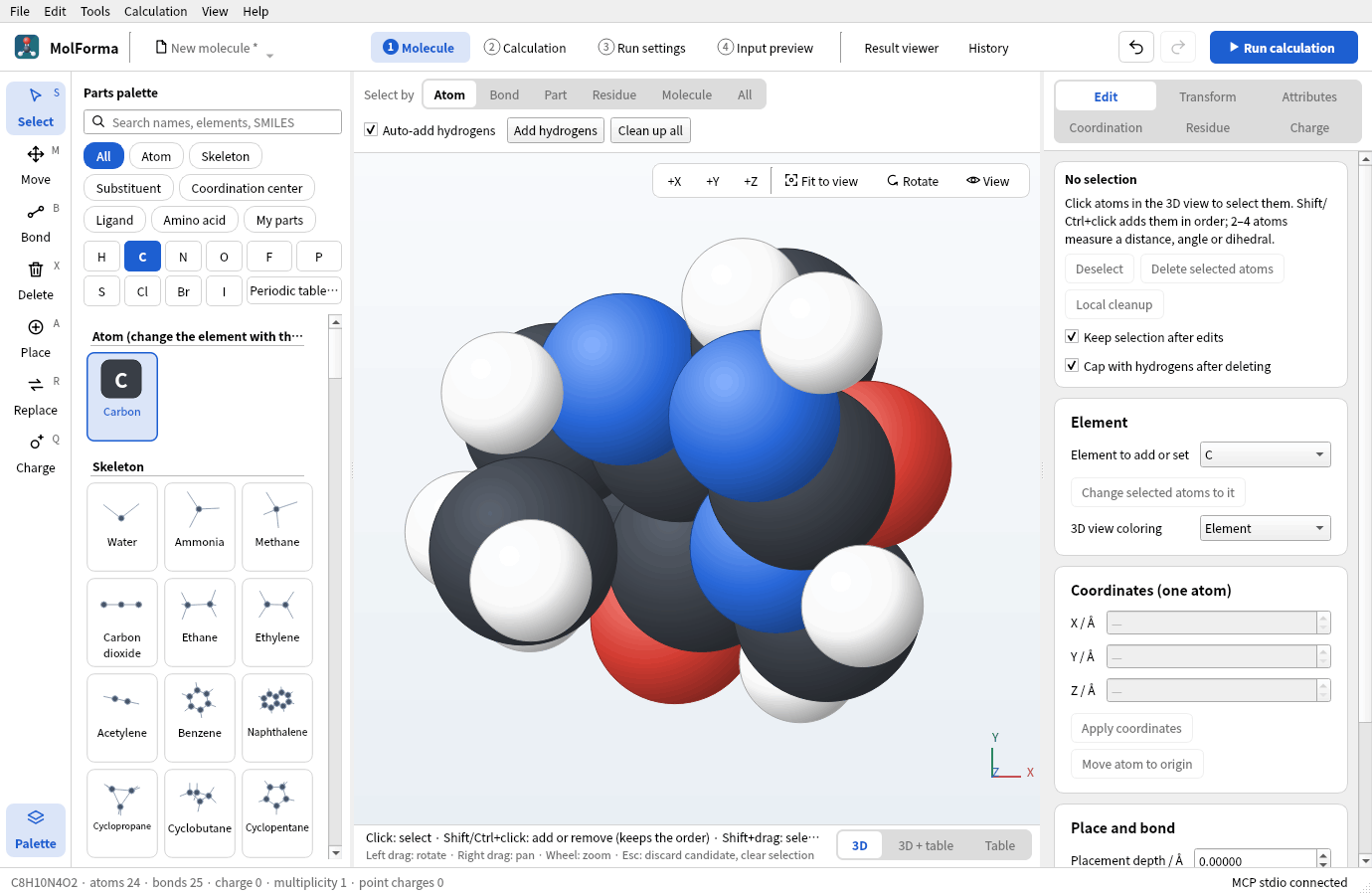Open the Charge tool
Screen dimensions: 1372x895
pyautogui.click(x=36, y=453)
